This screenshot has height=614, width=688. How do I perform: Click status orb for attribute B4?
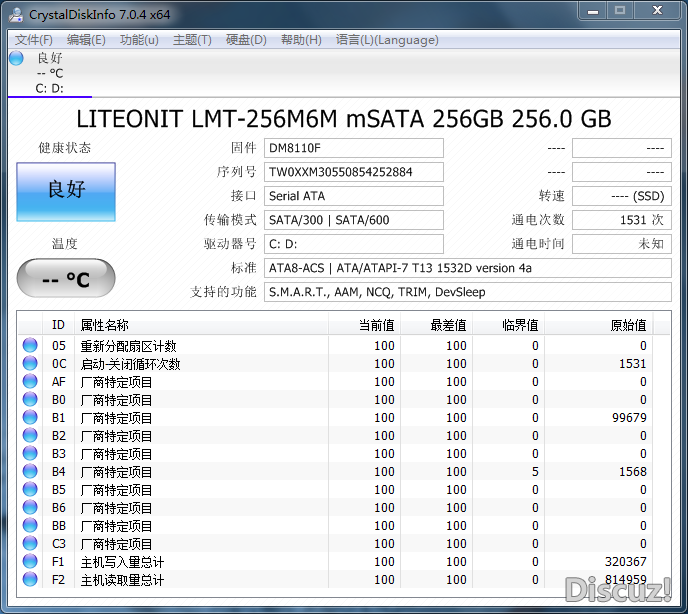click(30, 471)
